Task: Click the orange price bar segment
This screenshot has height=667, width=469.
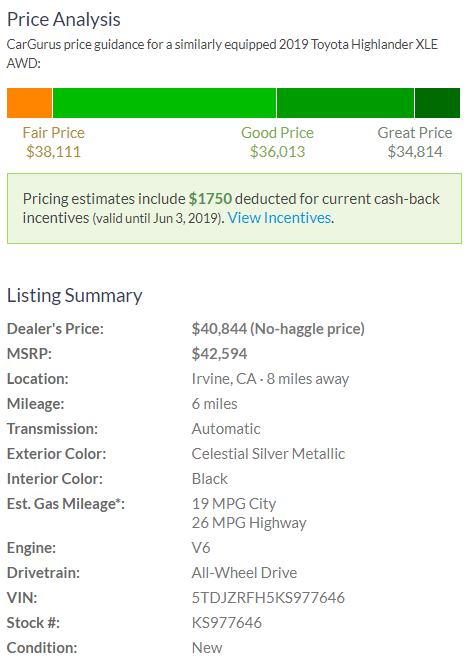Action: point(29,103)
